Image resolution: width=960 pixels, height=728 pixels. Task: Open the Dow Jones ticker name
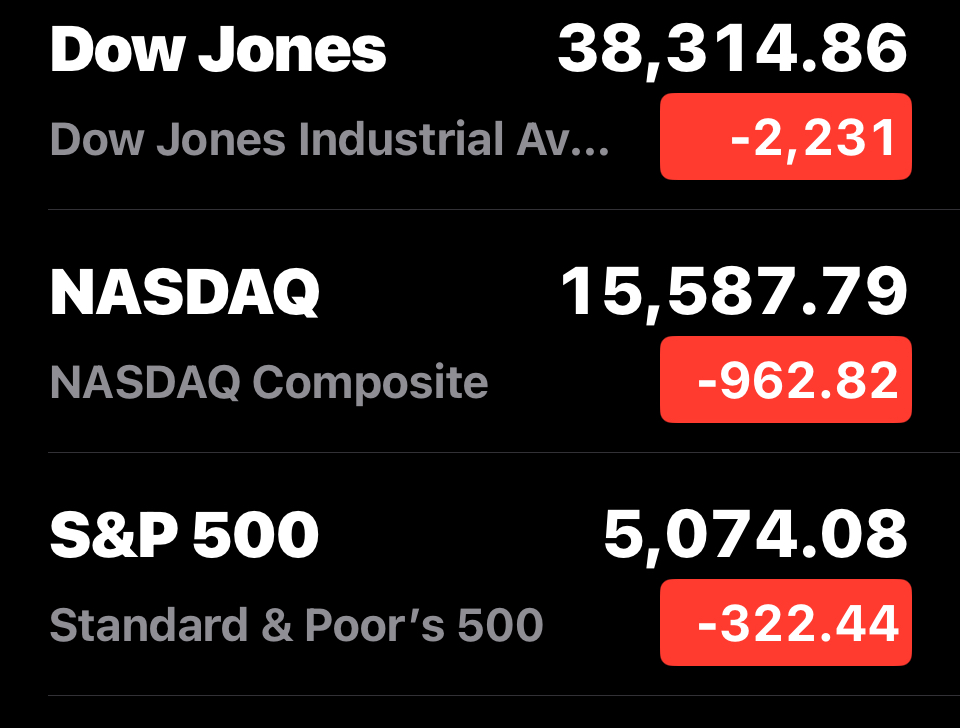(217, 50)
